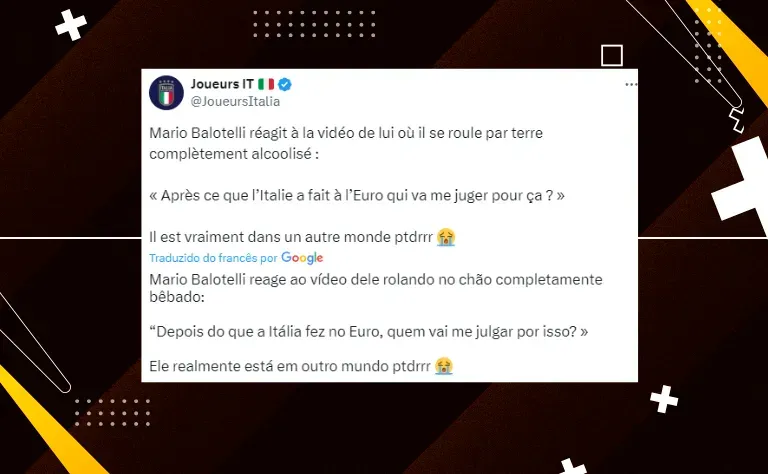This screenshot has width=768, height=474.
Task: Click the blue verified badge
Action: pos(285,84)
